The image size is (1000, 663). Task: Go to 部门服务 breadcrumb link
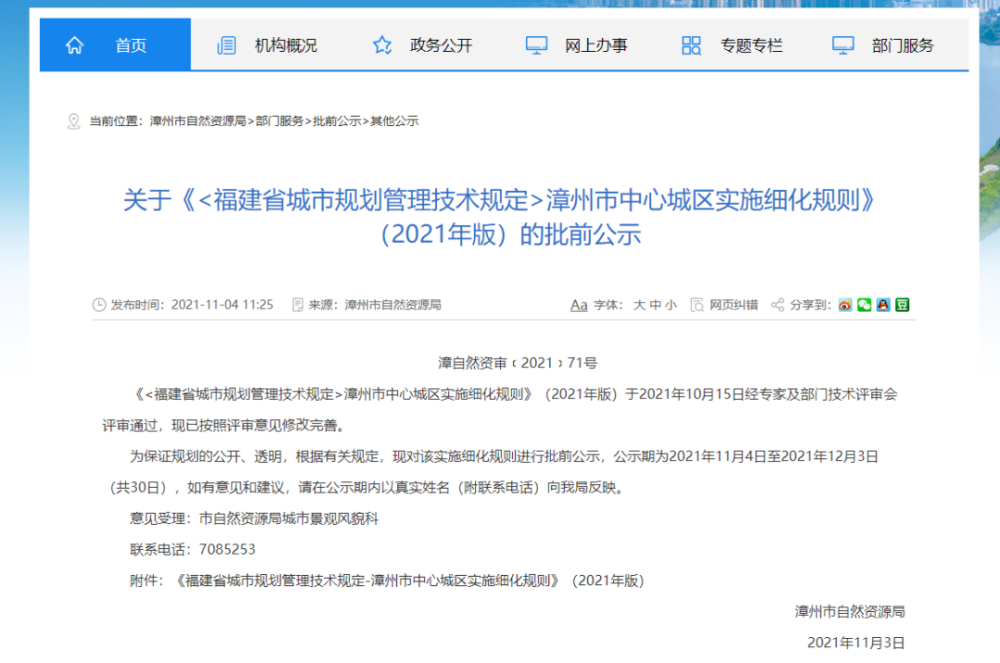(279, 121)
